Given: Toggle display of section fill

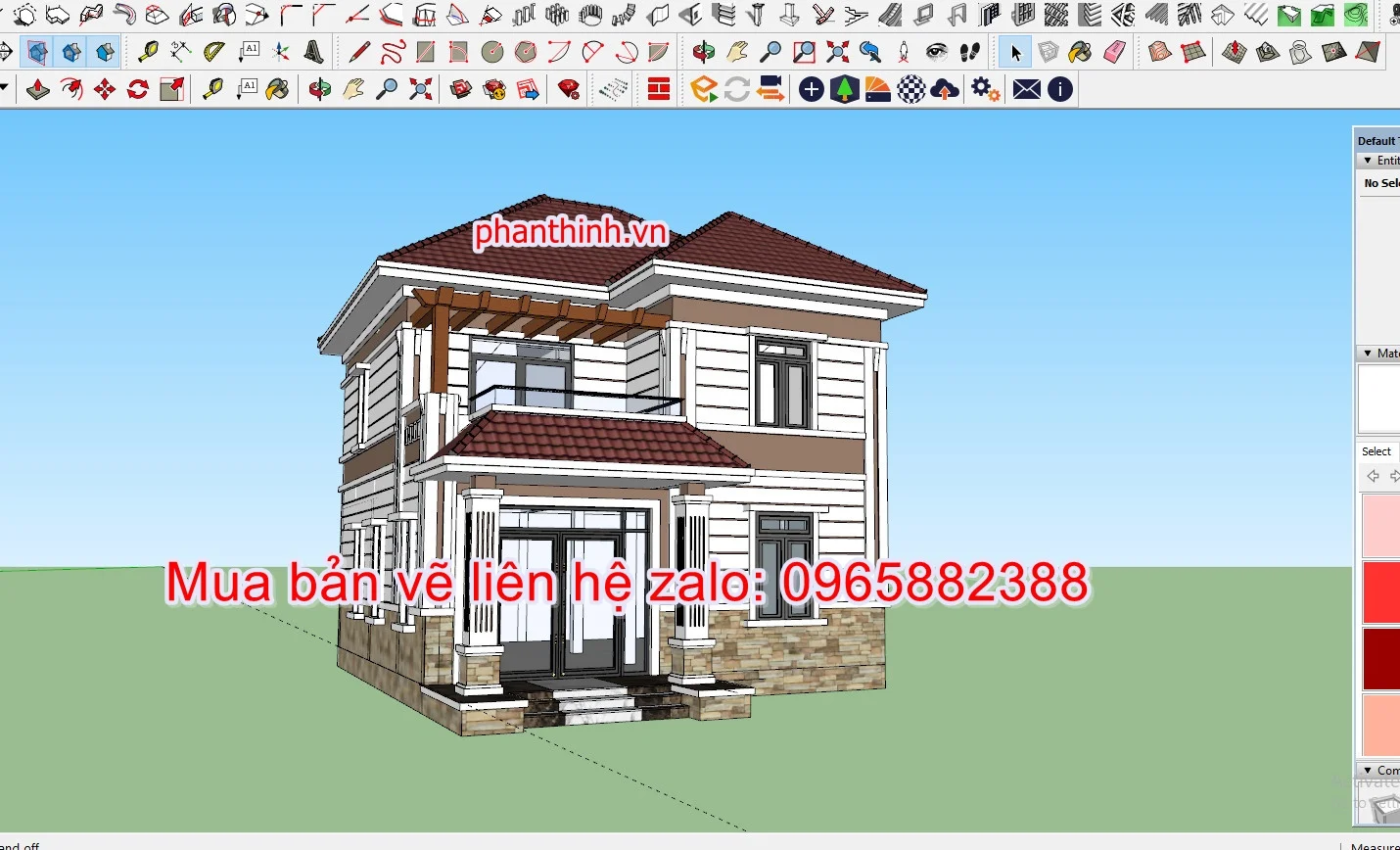Looking at the screenshot, I should coord(105,52).
